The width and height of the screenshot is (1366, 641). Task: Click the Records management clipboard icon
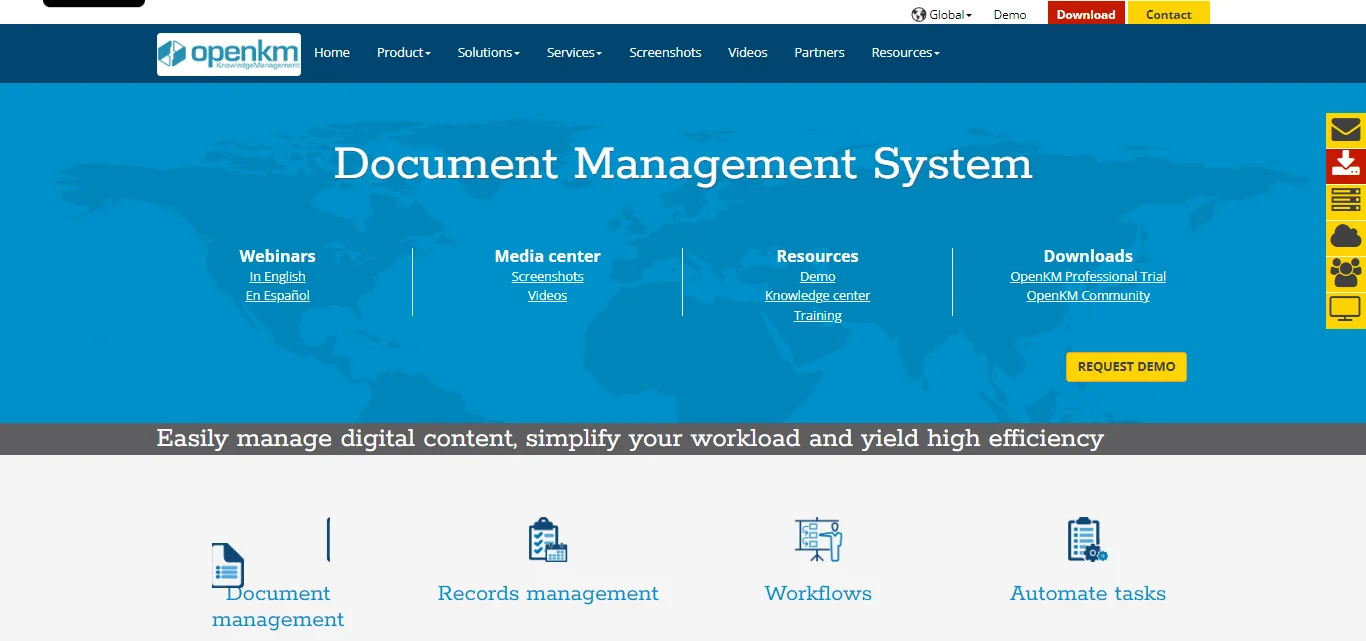click(548, 540)
